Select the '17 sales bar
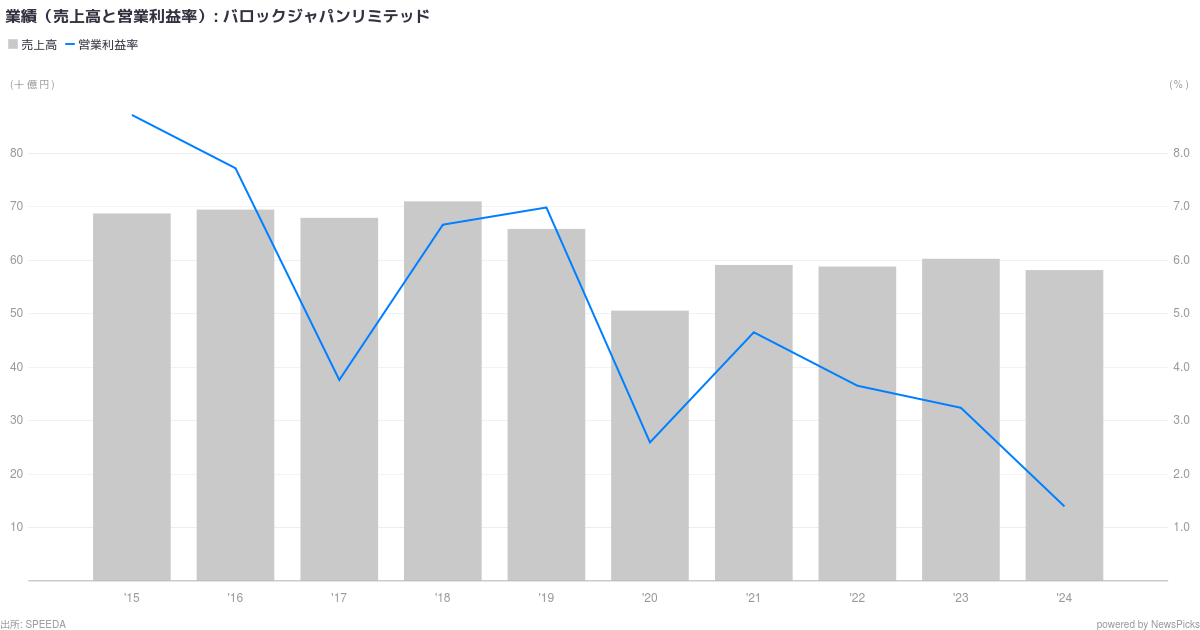 pyautogui.click(x=339, y=399)
